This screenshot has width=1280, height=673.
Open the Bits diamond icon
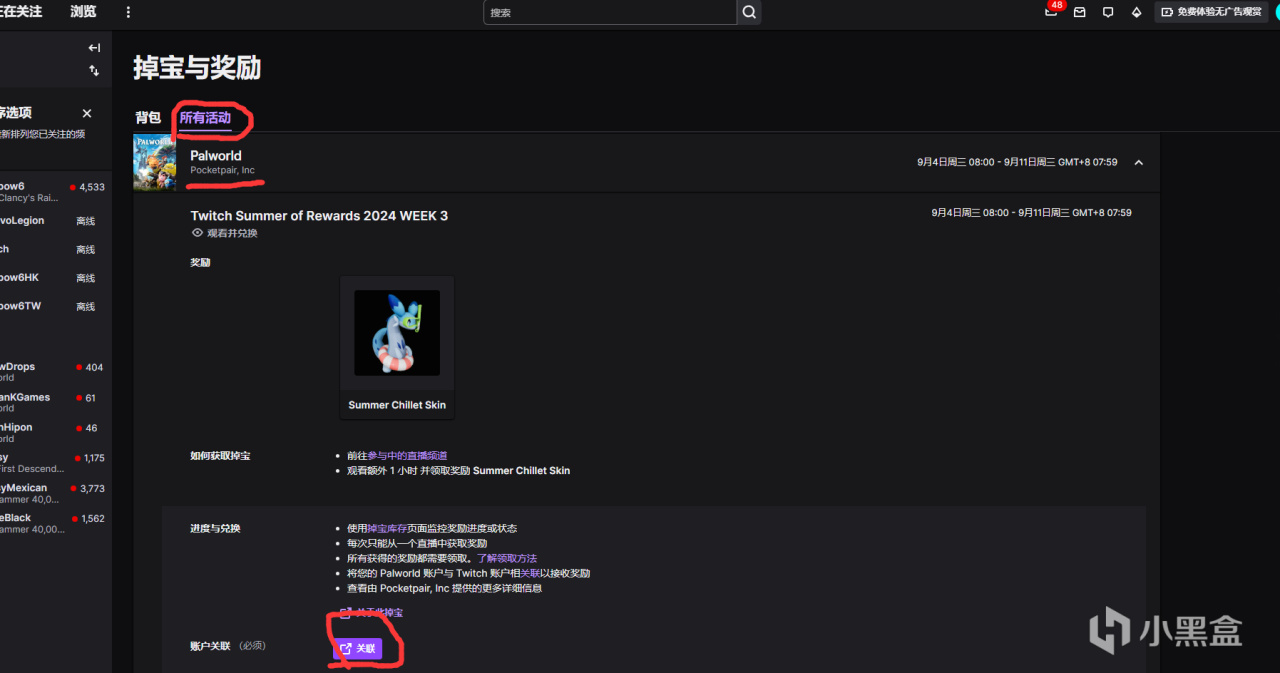click(x=1136, y=12)
